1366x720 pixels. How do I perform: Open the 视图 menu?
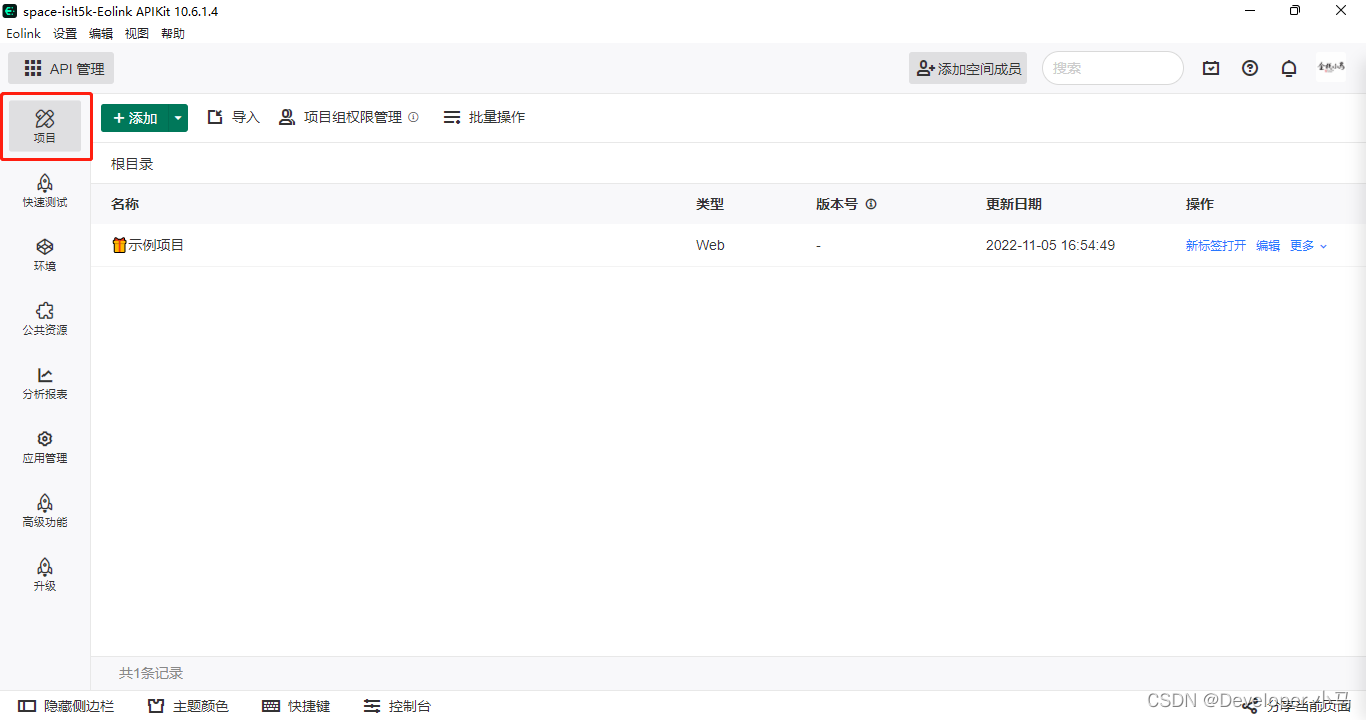[x=137, y=33]
